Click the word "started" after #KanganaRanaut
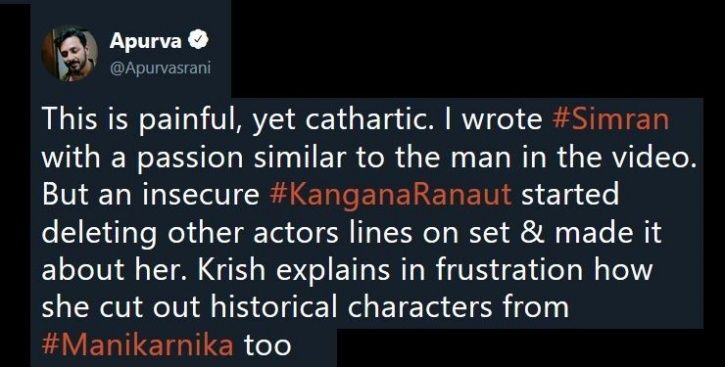The image size is (725, 367). (570, 196)
